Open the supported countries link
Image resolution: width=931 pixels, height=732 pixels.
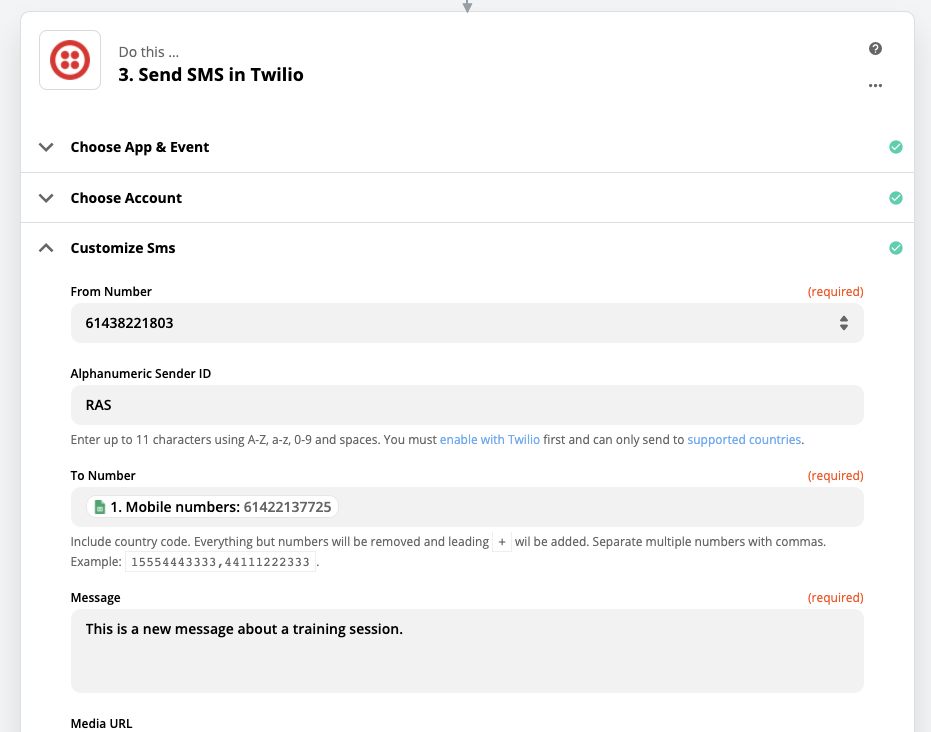(x=744, y=440)
